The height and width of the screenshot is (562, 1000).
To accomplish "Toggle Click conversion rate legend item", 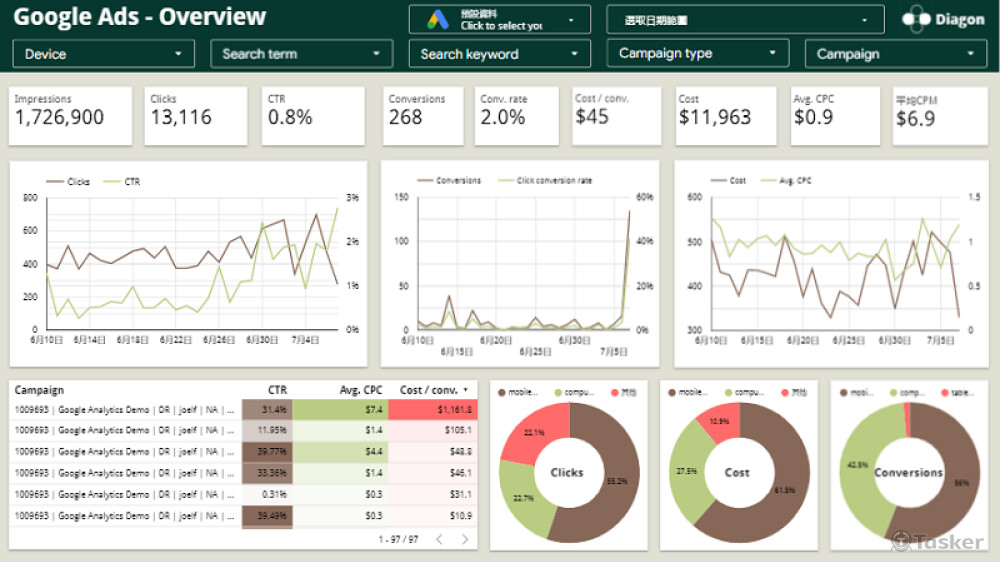I will click(x=545, y=181).
